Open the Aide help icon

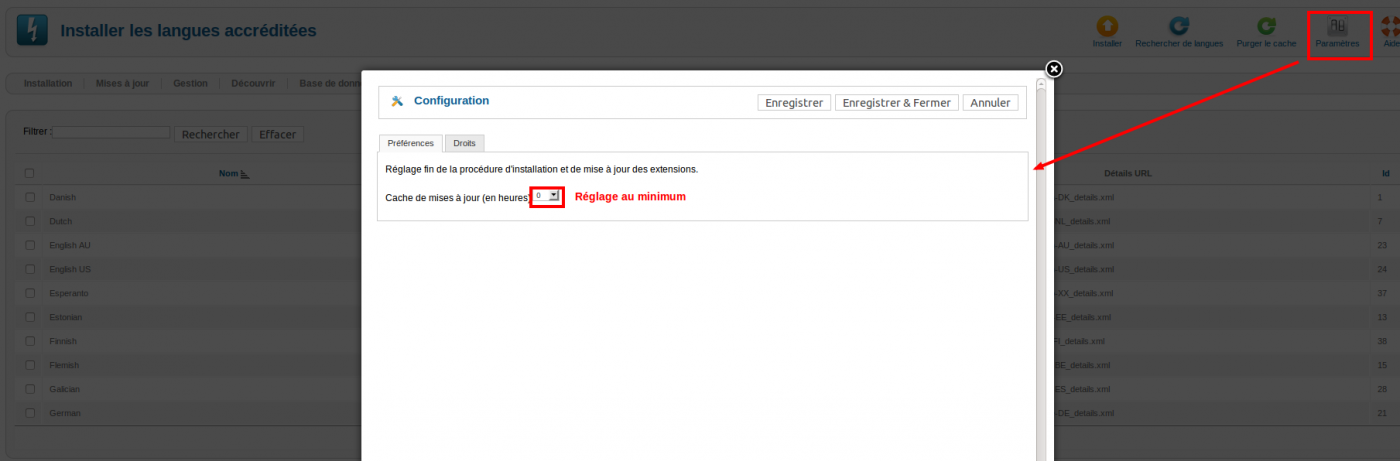point(1390,27)
